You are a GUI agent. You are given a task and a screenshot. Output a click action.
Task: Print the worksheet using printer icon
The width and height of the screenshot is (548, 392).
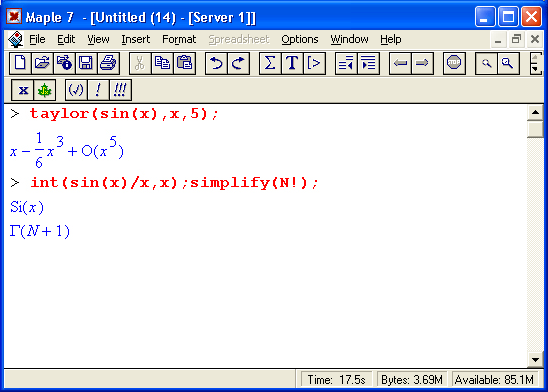coord(108,63)
